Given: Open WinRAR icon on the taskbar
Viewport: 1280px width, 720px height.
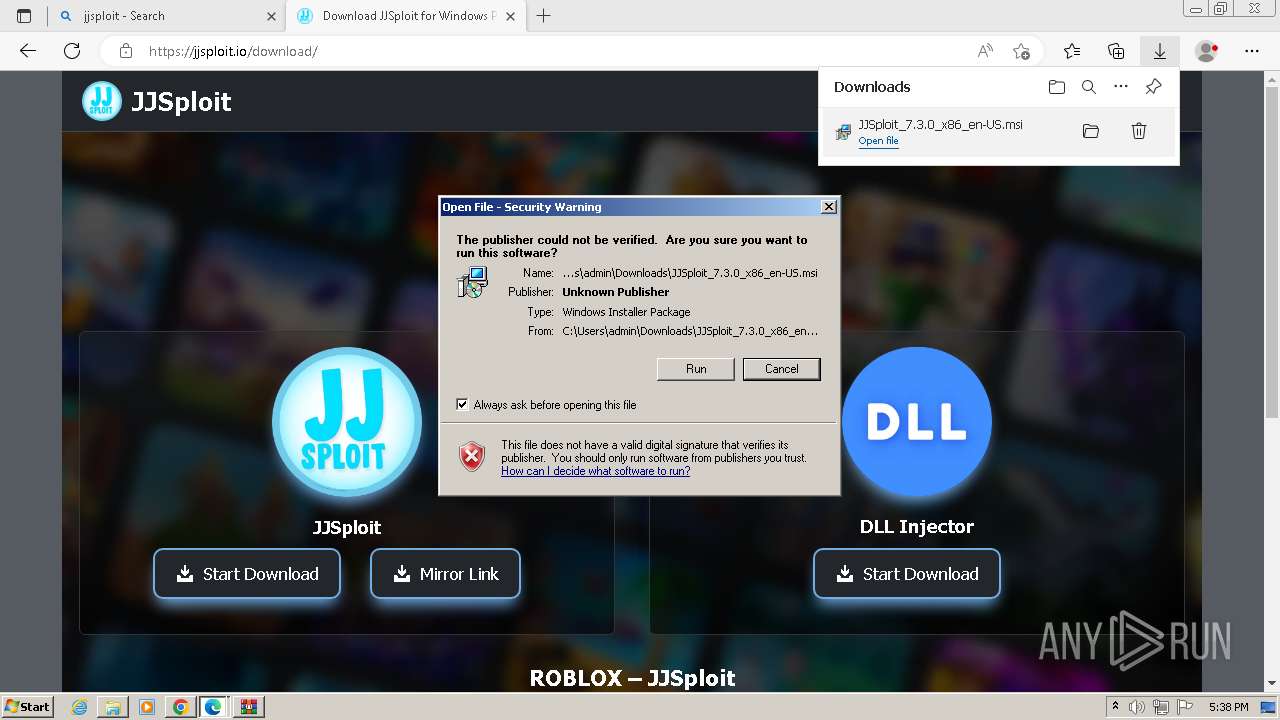Looking at the screenshot, I should pos(247,707).
